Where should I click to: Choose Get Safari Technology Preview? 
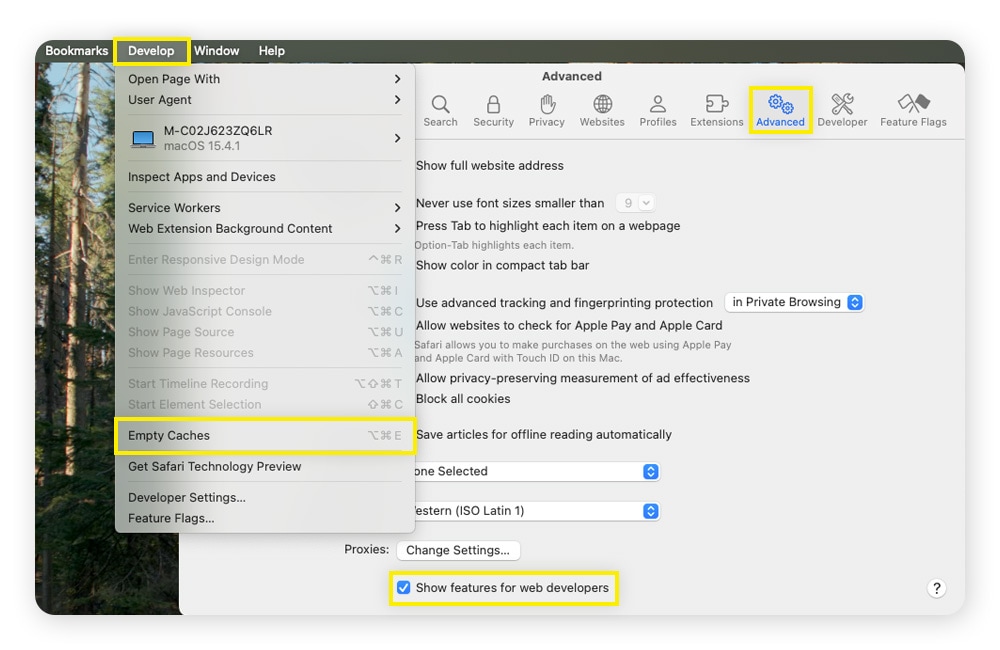(265, 466)
